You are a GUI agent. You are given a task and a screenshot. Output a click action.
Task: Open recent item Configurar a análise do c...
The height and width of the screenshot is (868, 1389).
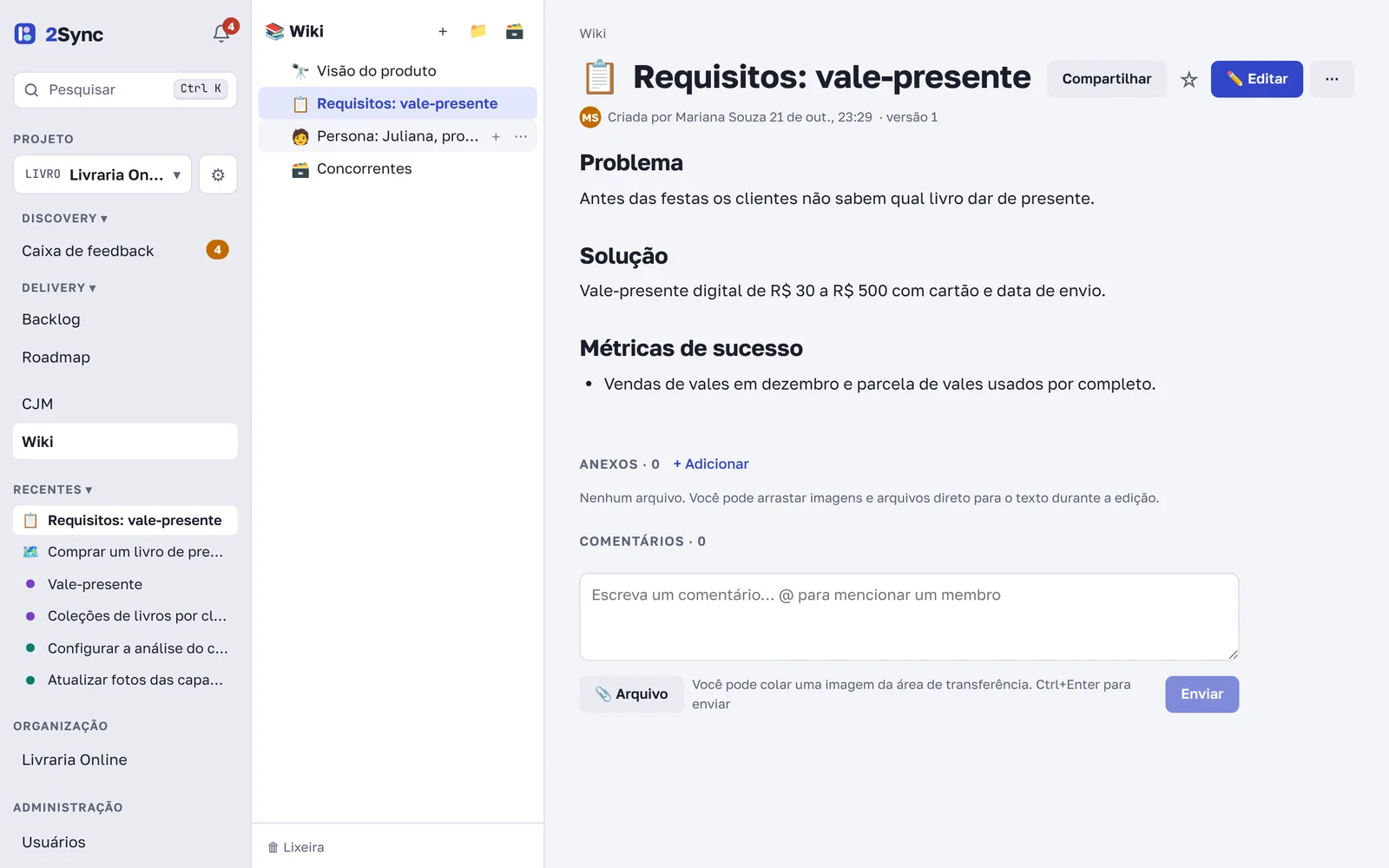point(125,648)
